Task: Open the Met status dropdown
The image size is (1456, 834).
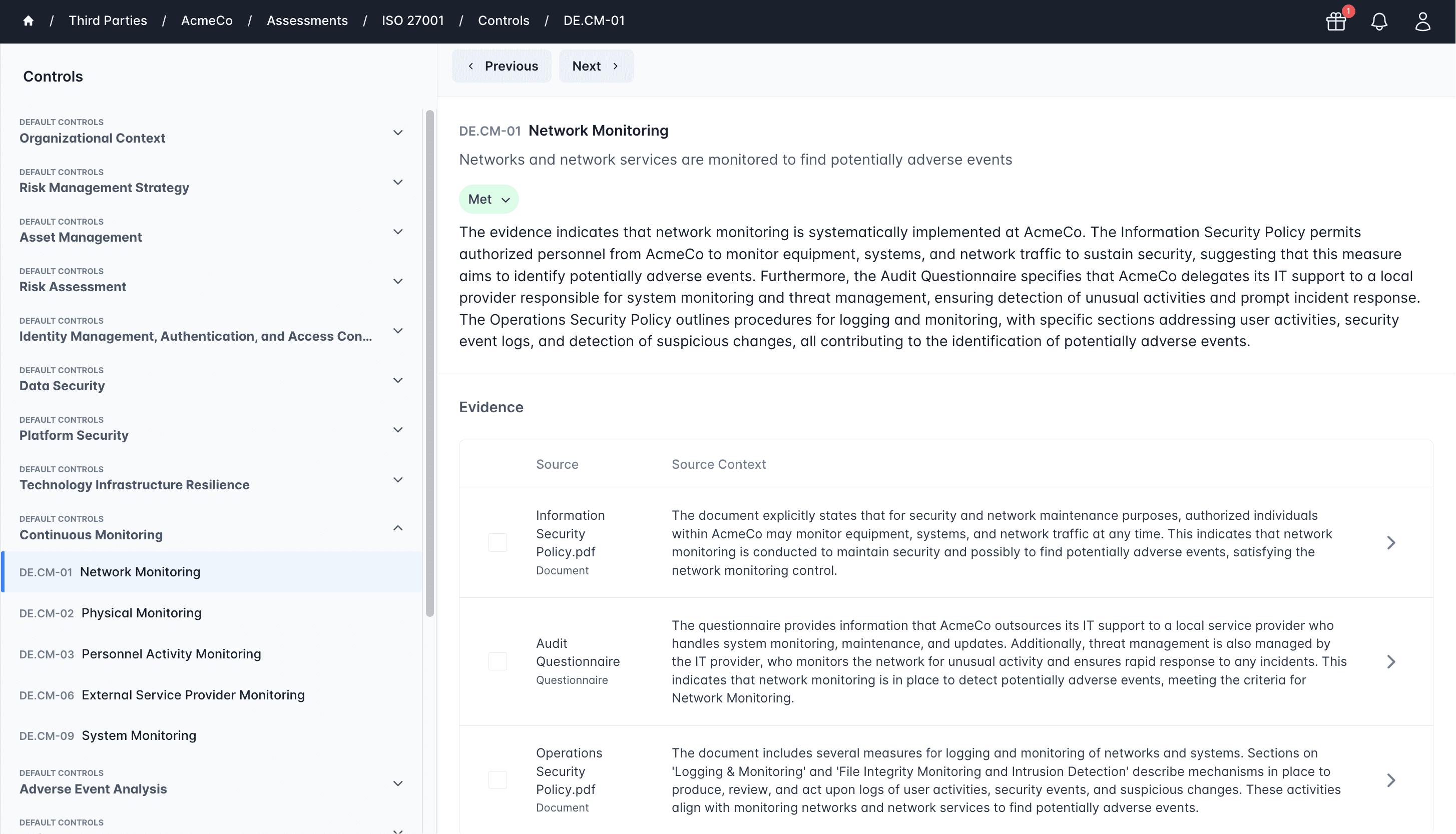Action: coord(489,199)
